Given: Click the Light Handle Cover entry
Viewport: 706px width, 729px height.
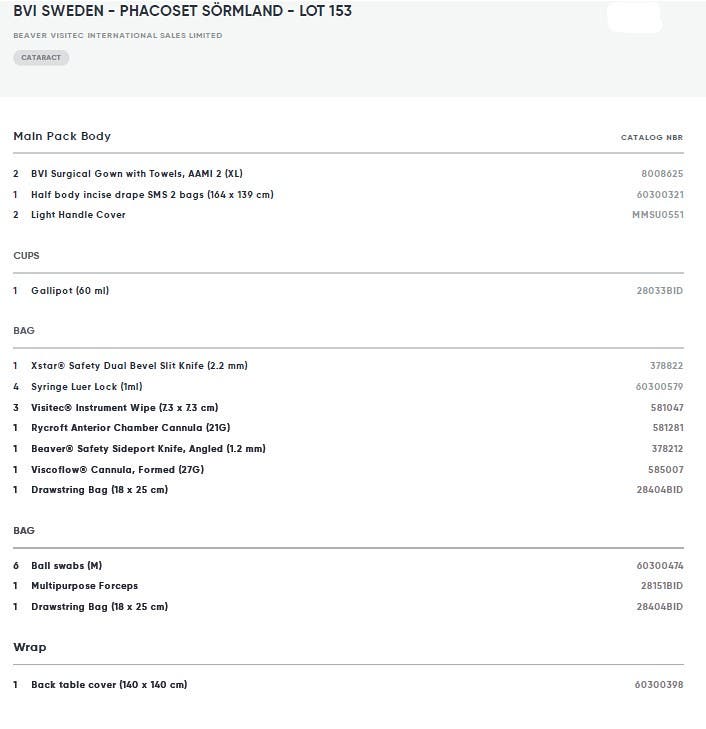Looking at the screenshot, I should tap(78, 215).
